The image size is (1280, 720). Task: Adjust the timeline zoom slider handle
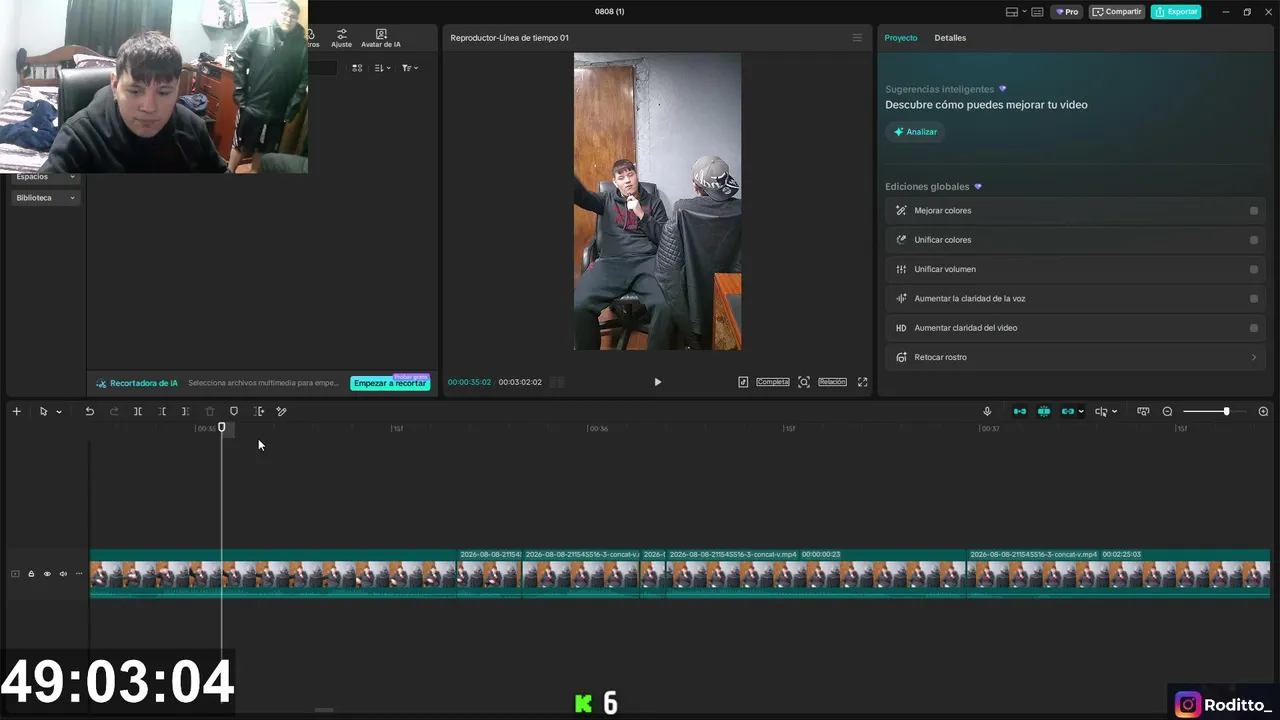(1226, 411)
